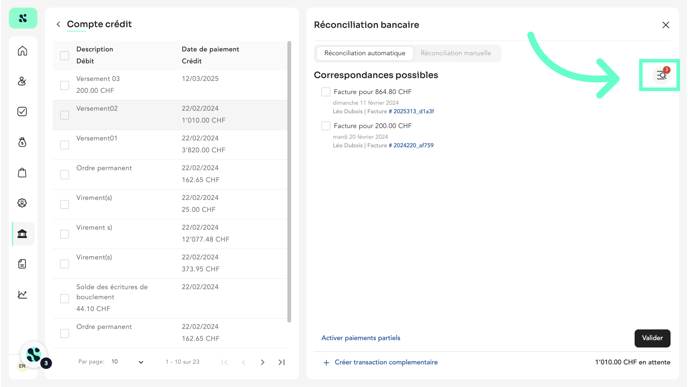688x387 pixels.
Task: Open the shopping bag icon in sidebar
Action: tap(22, 172)
